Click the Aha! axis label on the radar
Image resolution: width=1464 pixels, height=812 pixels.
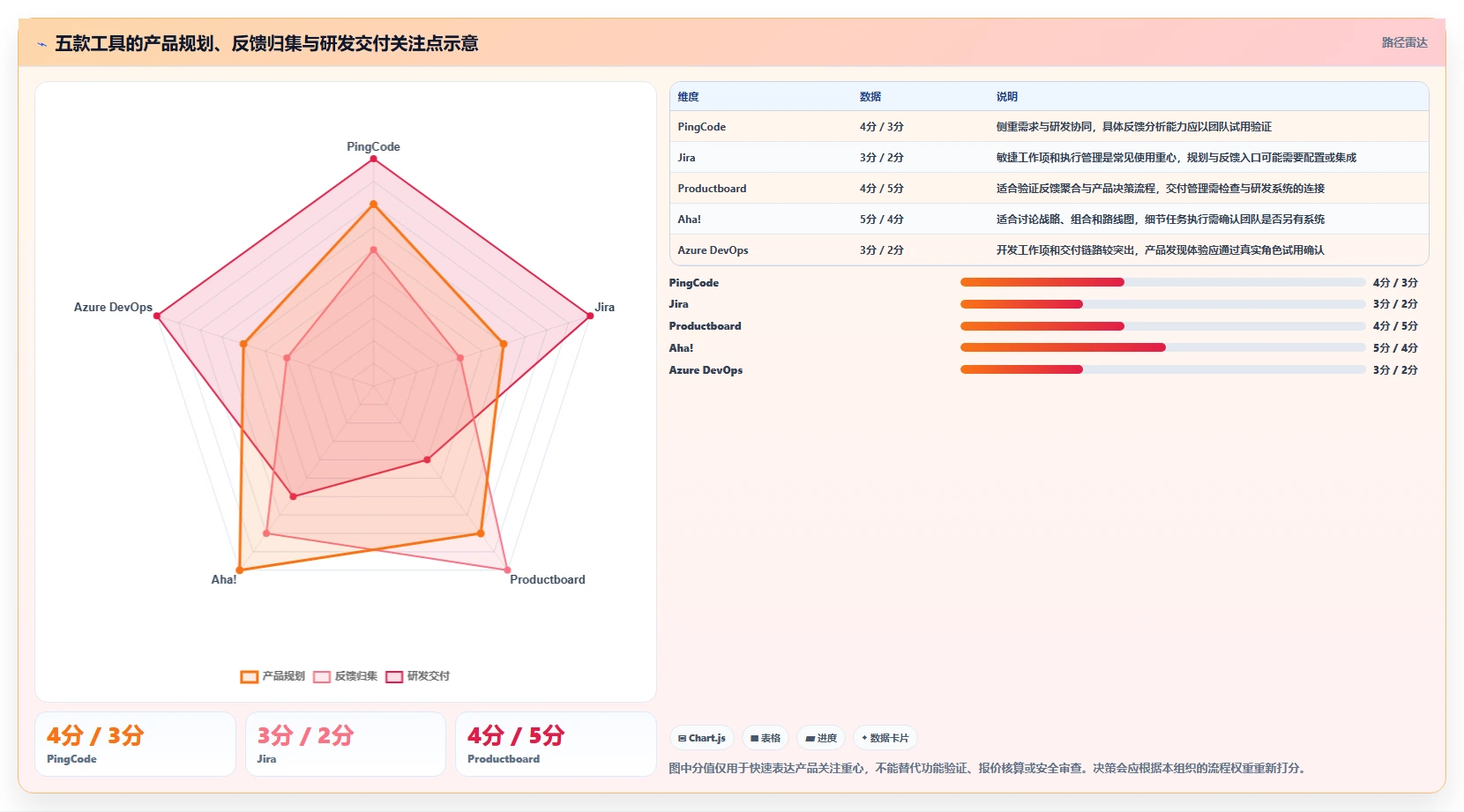223,580
